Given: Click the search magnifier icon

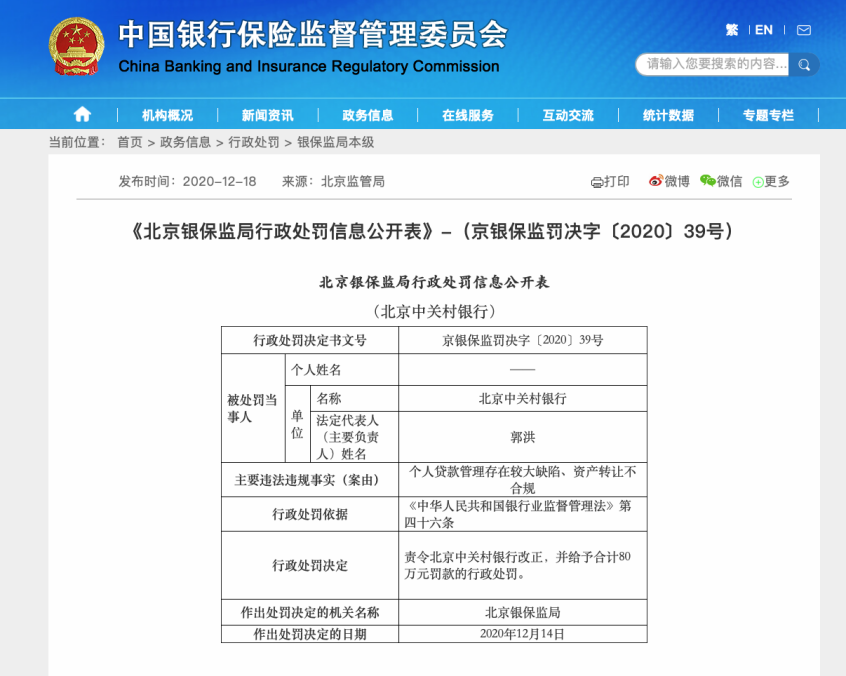Looking at the screenshot, I should [804, 64].
